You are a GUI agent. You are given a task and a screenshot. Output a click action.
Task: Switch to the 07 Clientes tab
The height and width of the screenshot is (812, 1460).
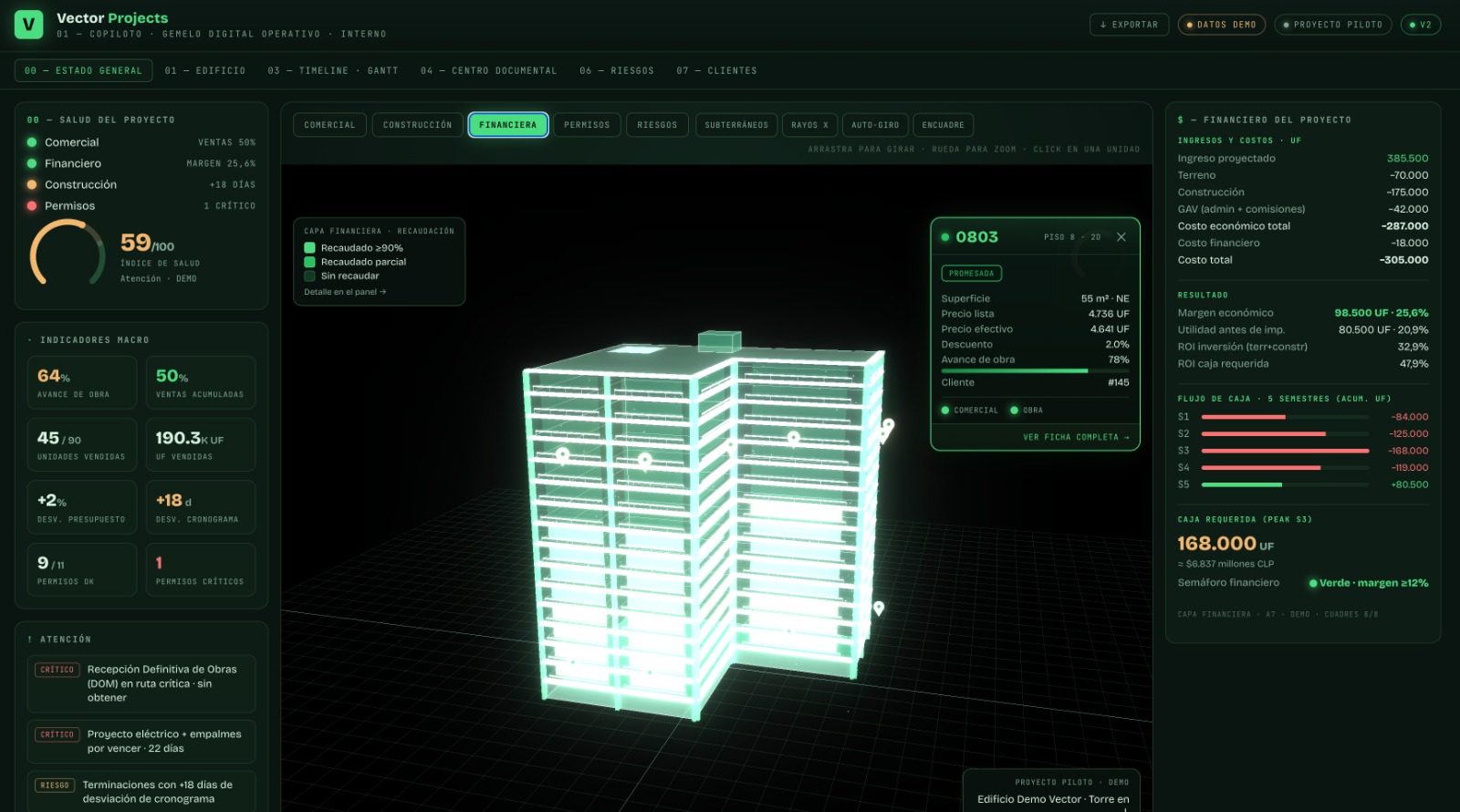716,70
